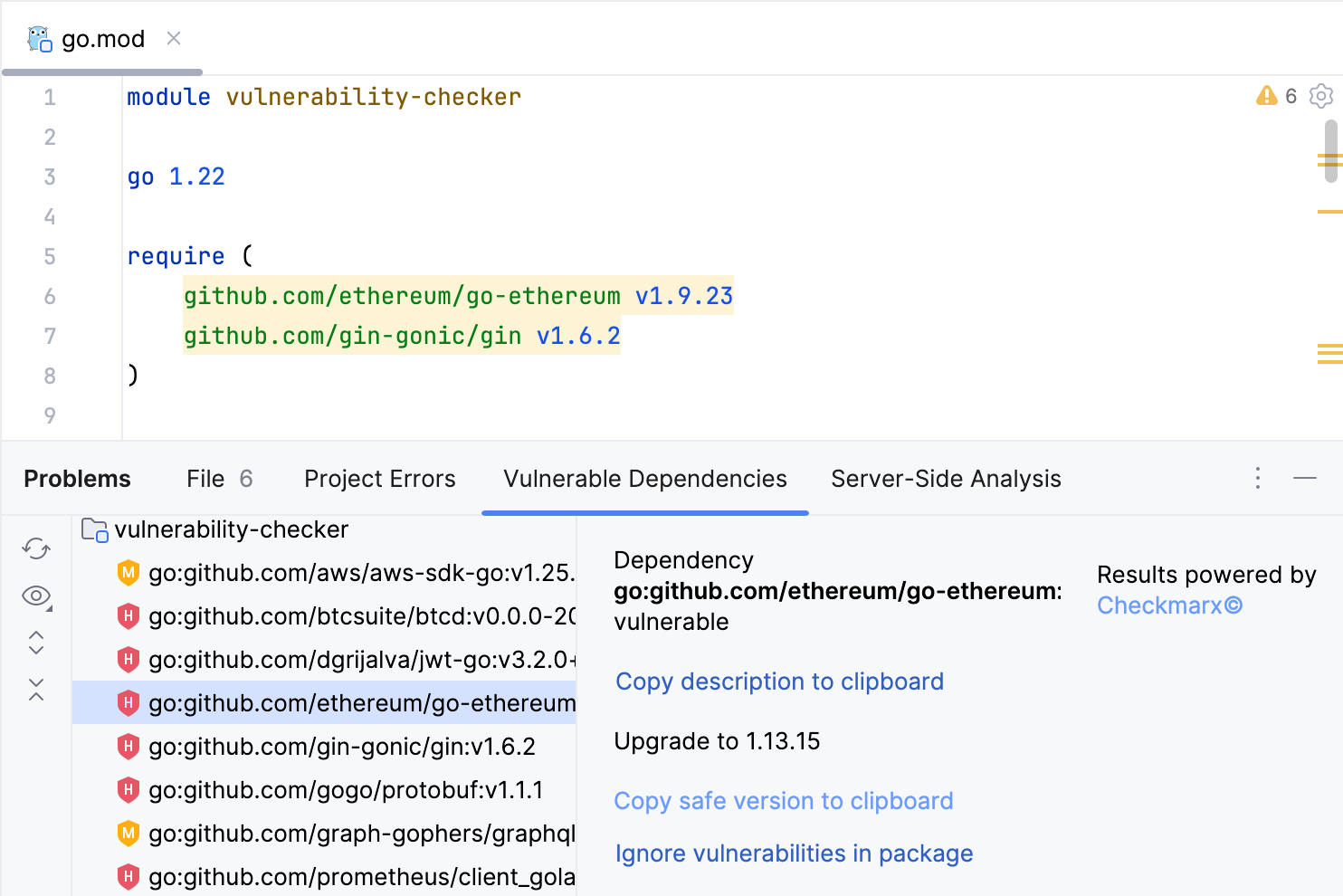Click Copy safe version to clipboard link

[784, 801]
